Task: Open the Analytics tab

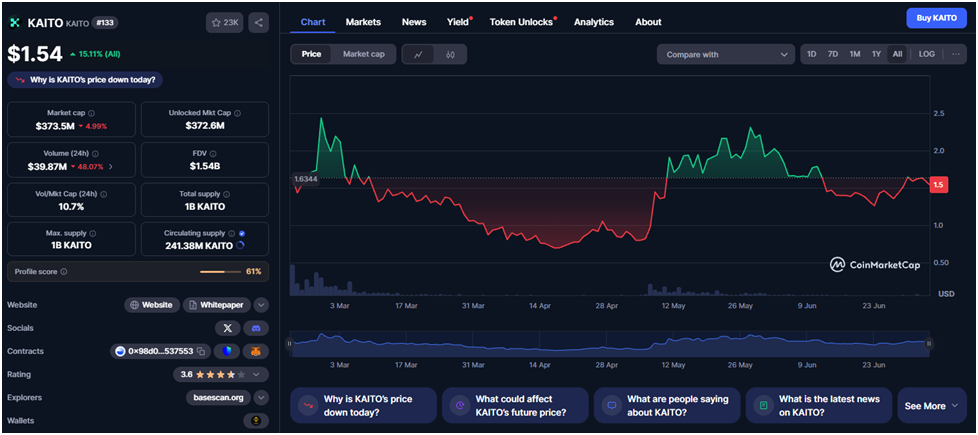Action: point(594,22)
